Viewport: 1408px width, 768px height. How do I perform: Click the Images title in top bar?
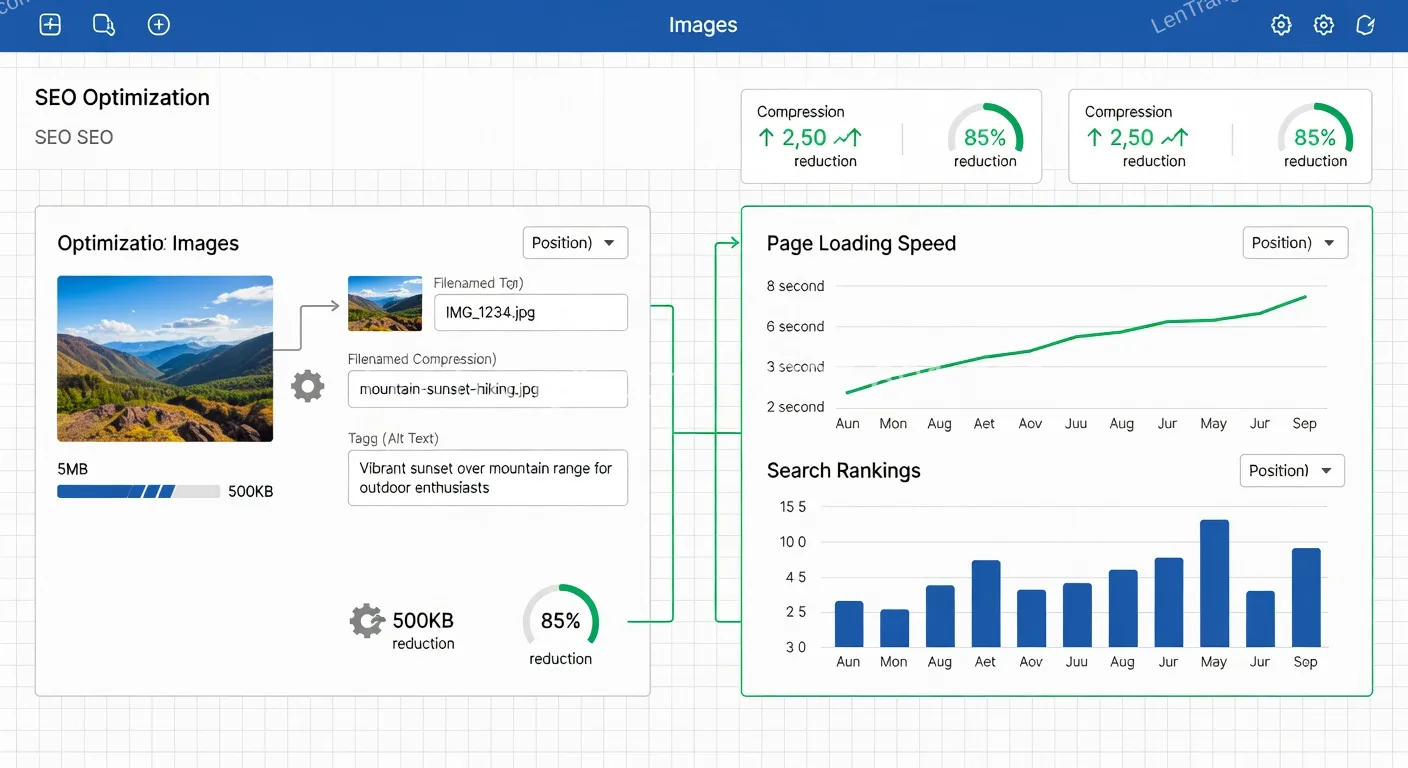tap(703, 26)
